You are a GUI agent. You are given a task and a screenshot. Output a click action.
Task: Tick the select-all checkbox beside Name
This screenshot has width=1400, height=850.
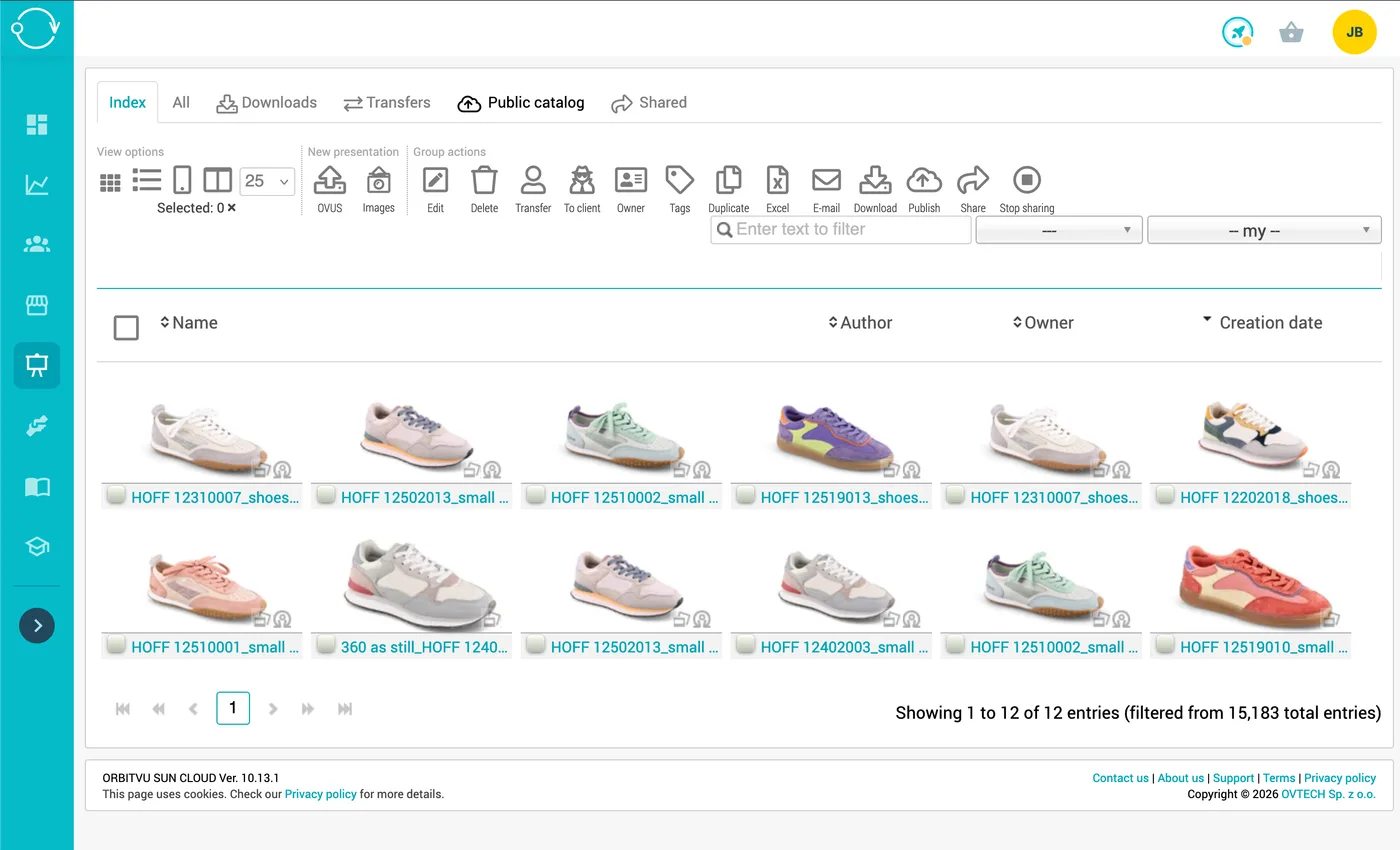126,327
